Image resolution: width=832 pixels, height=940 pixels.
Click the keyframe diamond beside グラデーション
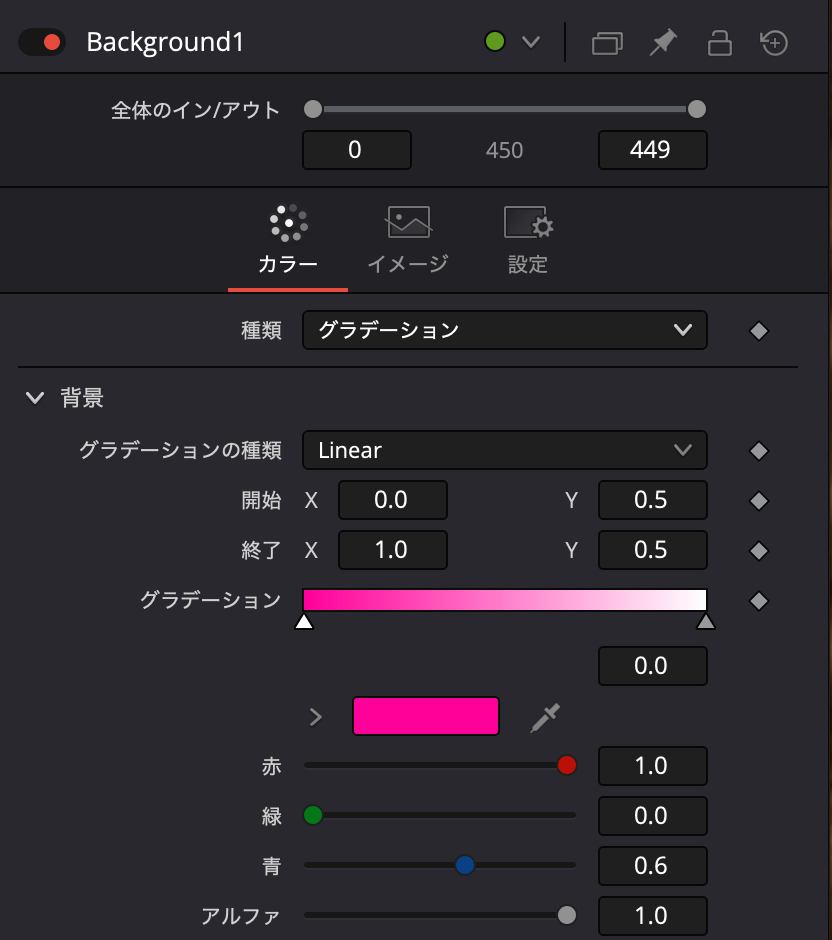pos(758,600)
